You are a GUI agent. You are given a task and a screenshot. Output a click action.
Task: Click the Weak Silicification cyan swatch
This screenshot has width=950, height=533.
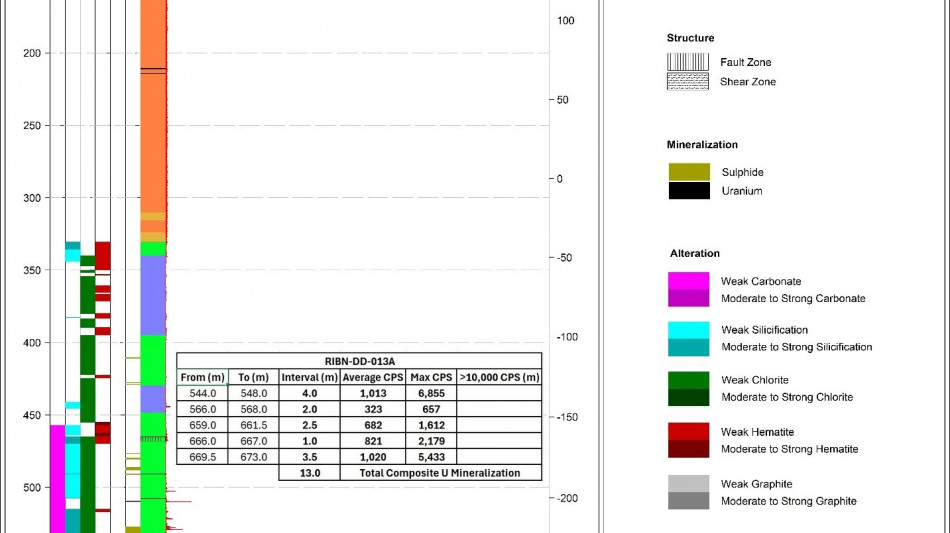(x=688, y=330)
